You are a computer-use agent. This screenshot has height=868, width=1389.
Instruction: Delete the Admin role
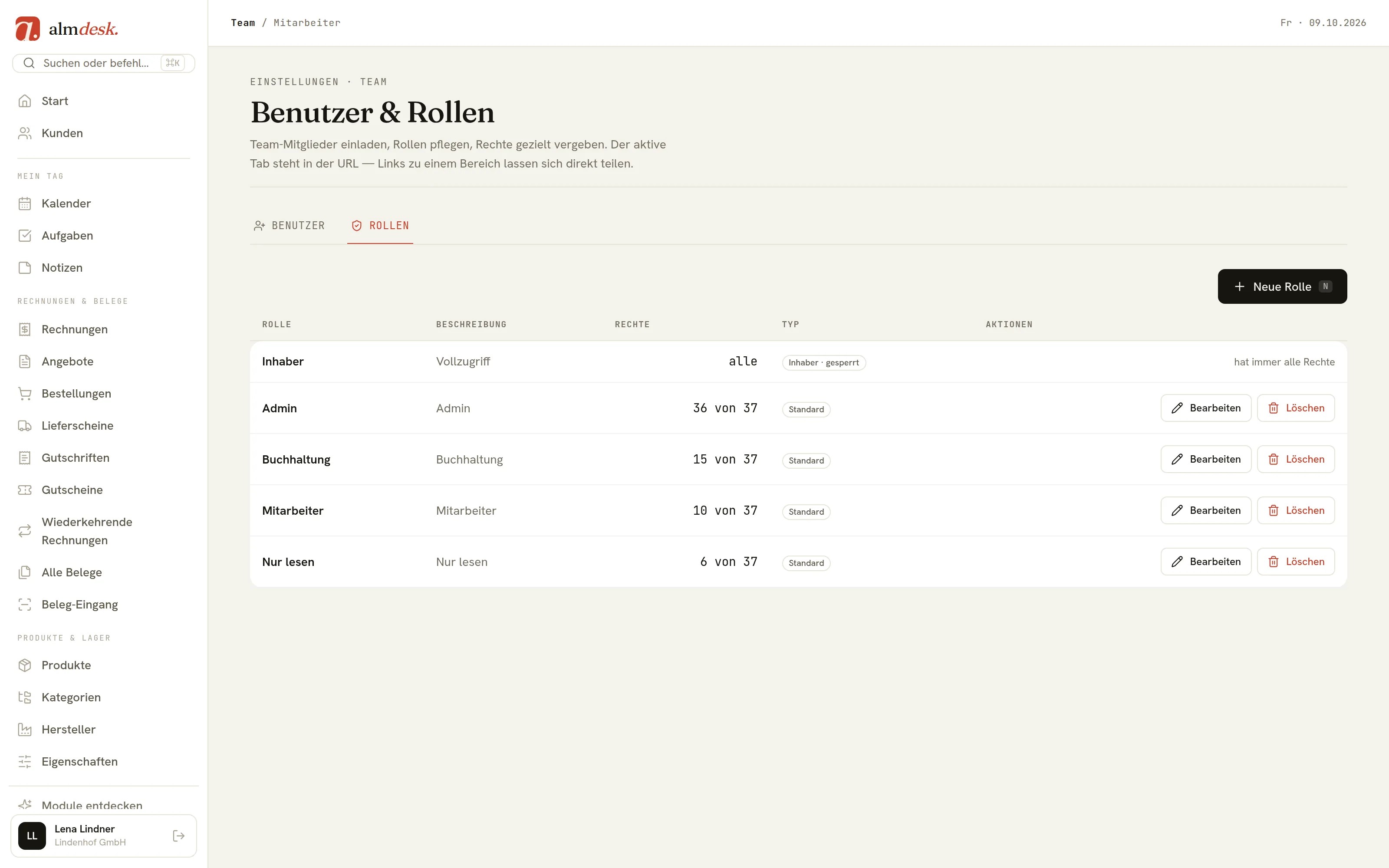(1296, 408)
